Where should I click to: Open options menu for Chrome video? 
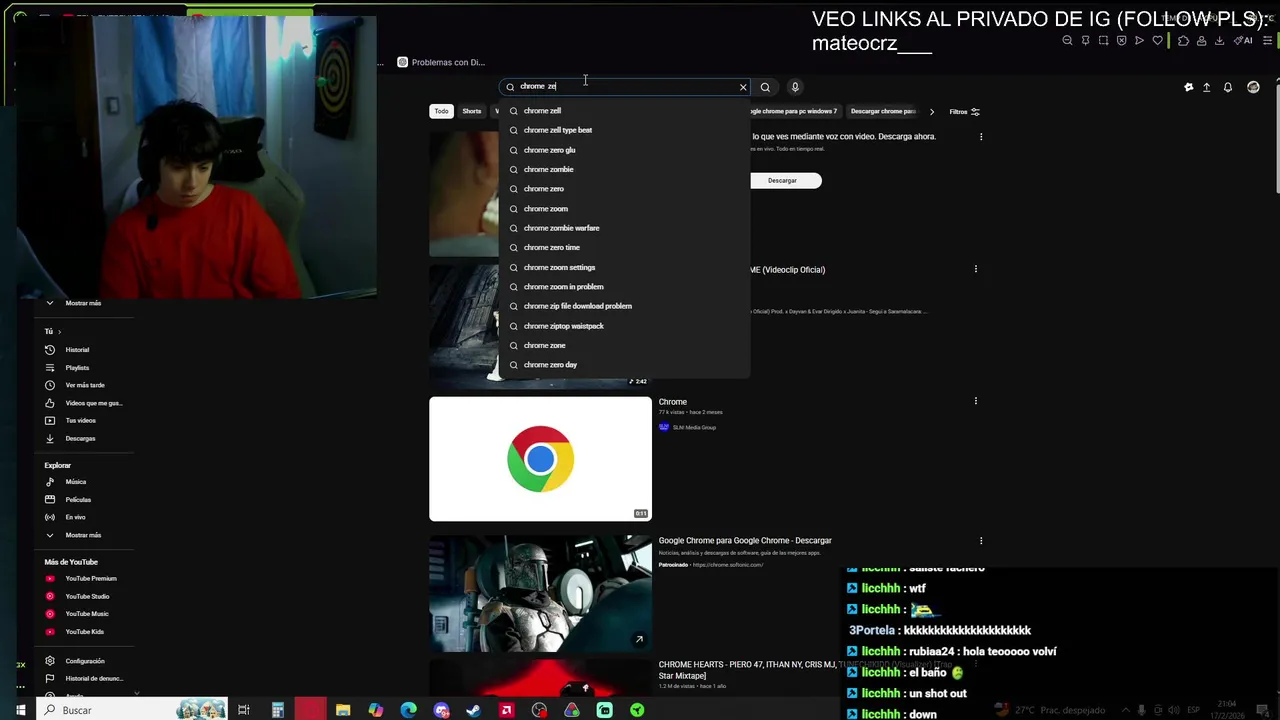[x=975, y=401]
